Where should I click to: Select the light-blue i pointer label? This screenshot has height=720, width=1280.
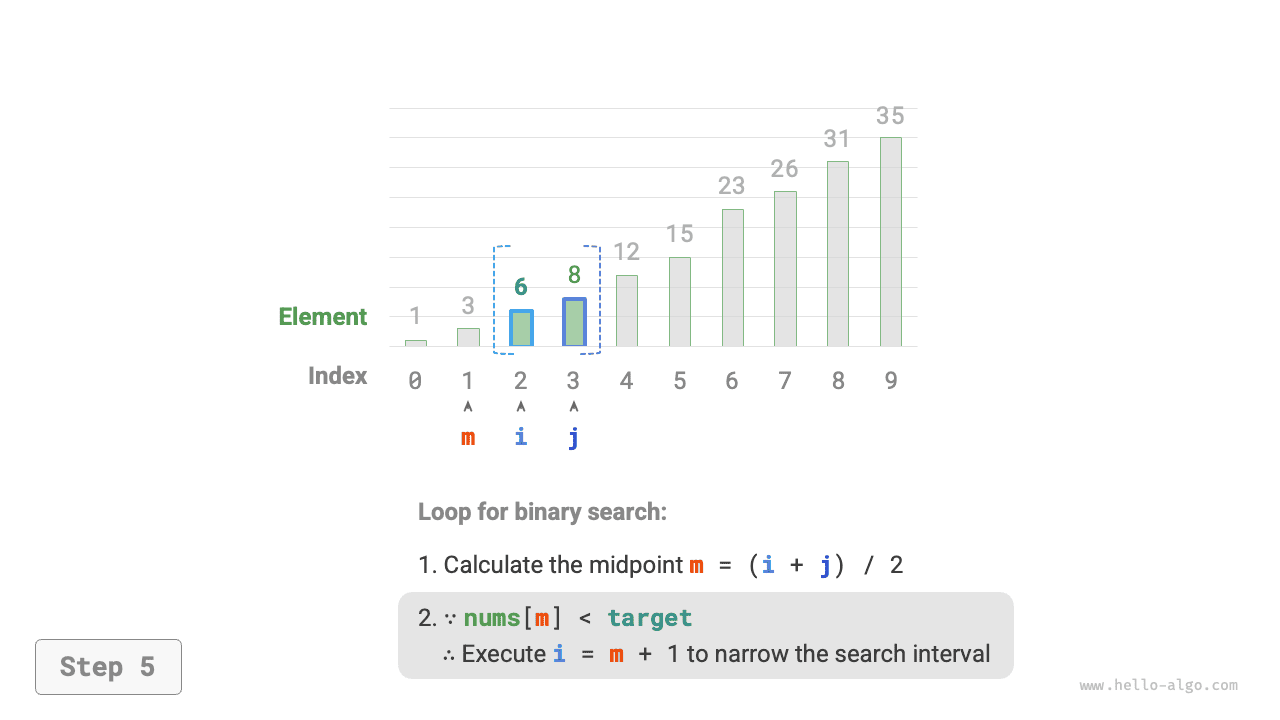click(x=521, y=437)
